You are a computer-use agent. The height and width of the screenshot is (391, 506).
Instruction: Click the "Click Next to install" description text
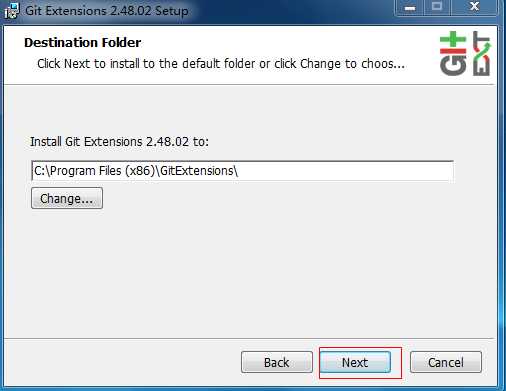pos(221,64)
